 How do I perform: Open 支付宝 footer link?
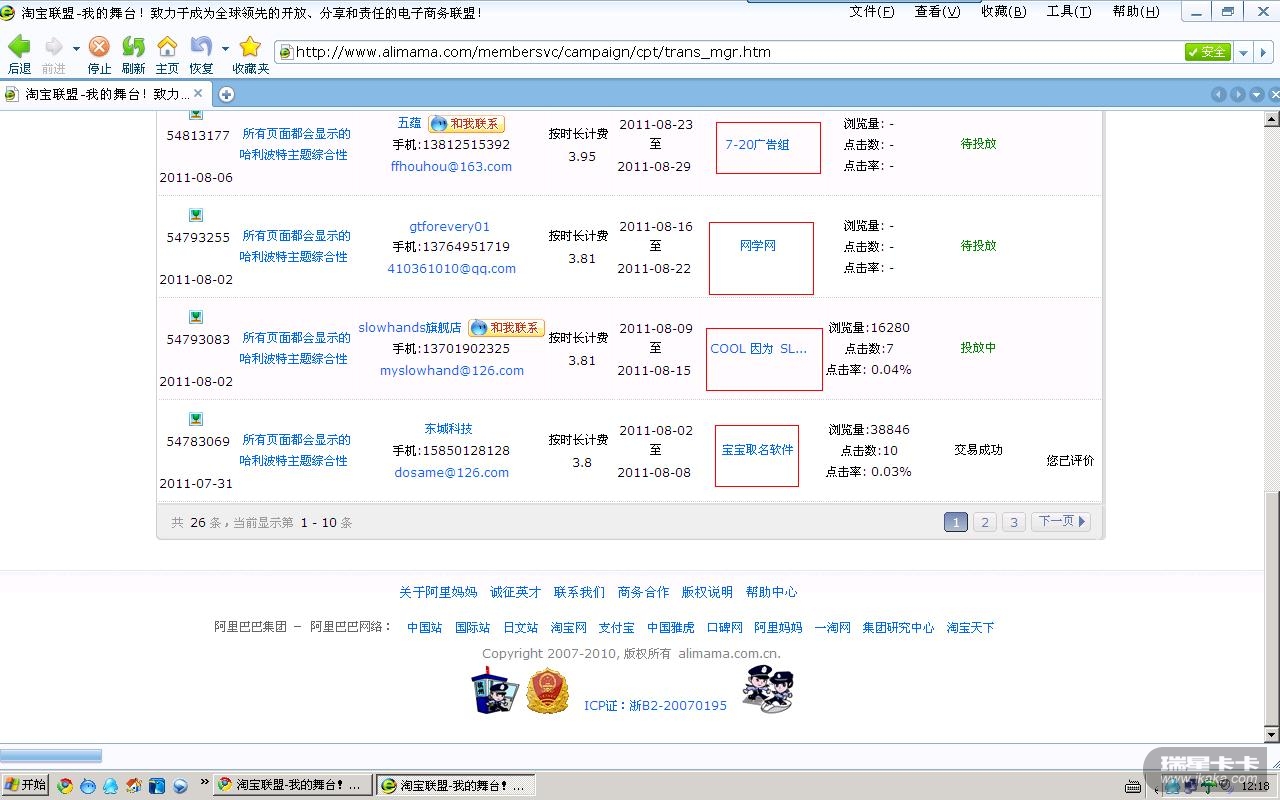(616, 628)
